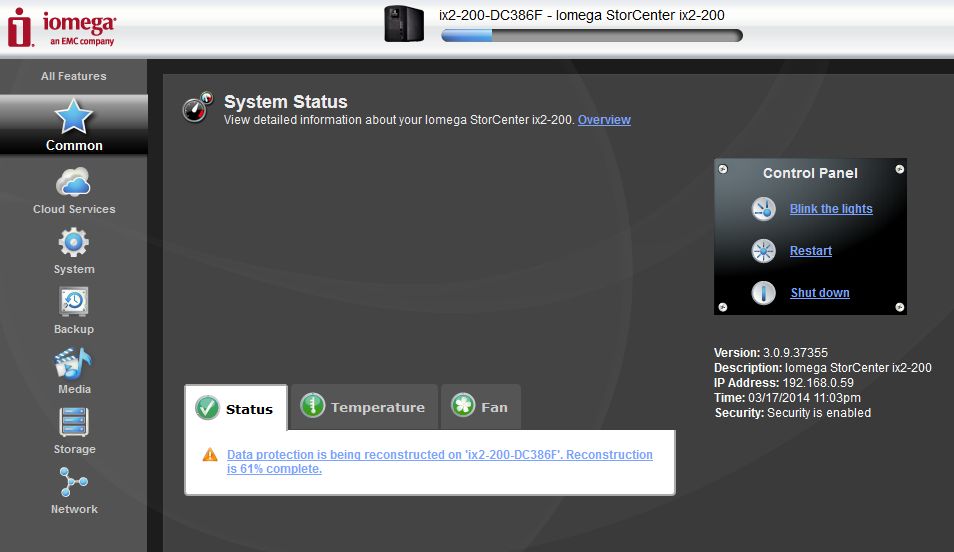Open the Backup safe icon
The image size is (954, 552).
pyautogui.click(x=74, y=302)
